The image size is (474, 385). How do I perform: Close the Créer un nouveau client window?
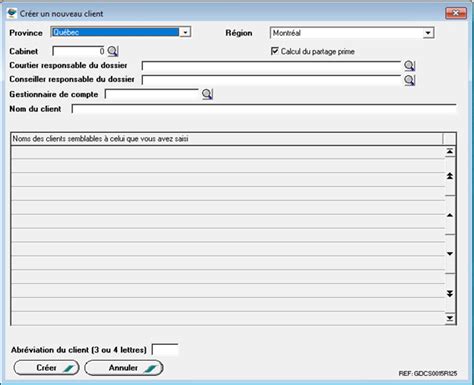(456, 13)
